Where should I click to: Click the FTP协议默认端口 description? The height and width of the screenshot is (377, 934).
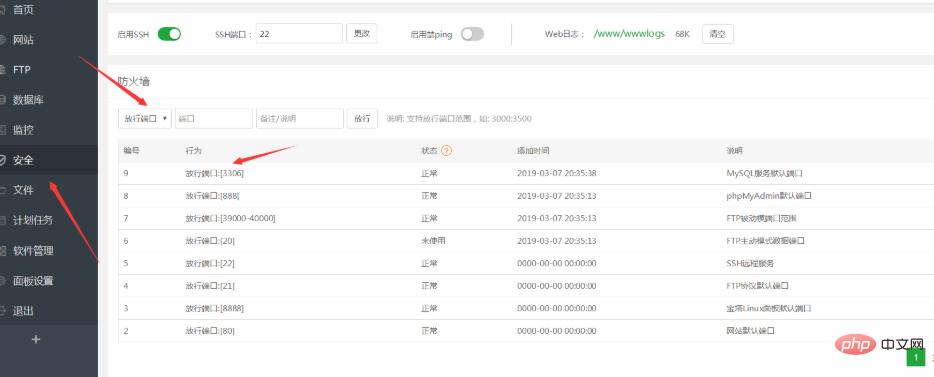tap(757, 286)
